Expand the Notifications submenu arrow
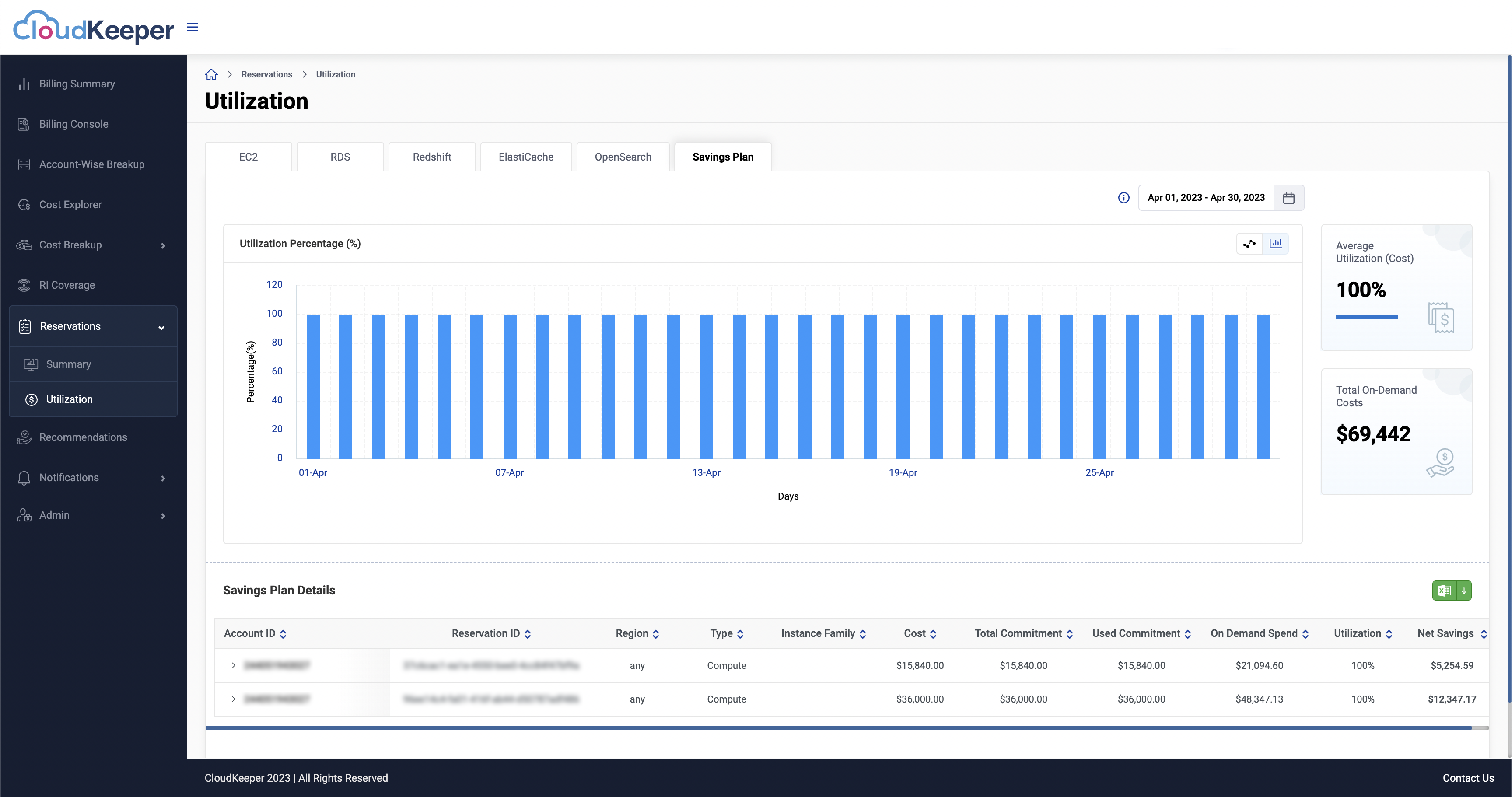The width and height of the screenshot is (1512, 797). (163, 478)
